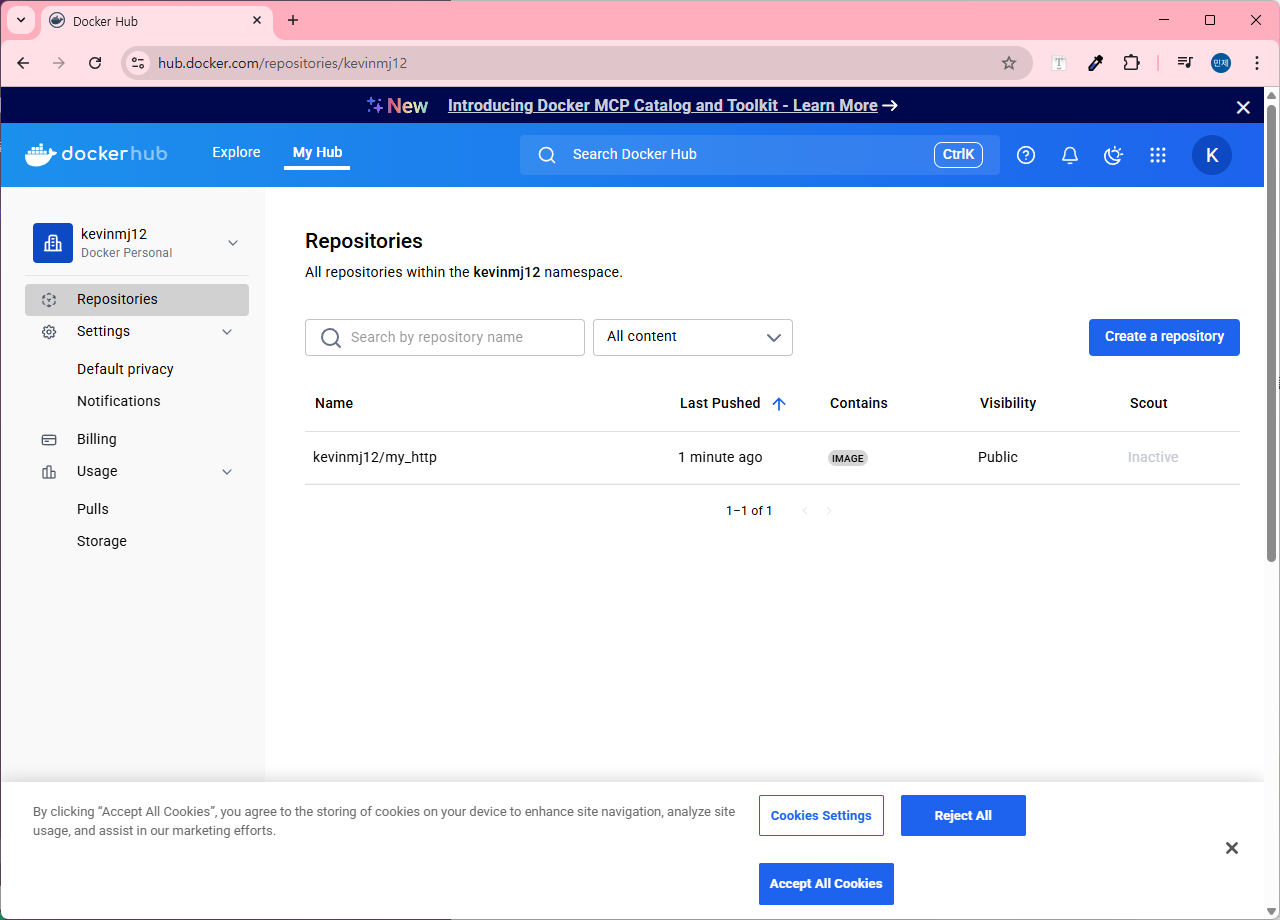Image resolution: width=1280 pixels, height=920 pixels.
Task: Collapse the Settings sidebar section
Action: pyautogui.click(x=227, y=332)
